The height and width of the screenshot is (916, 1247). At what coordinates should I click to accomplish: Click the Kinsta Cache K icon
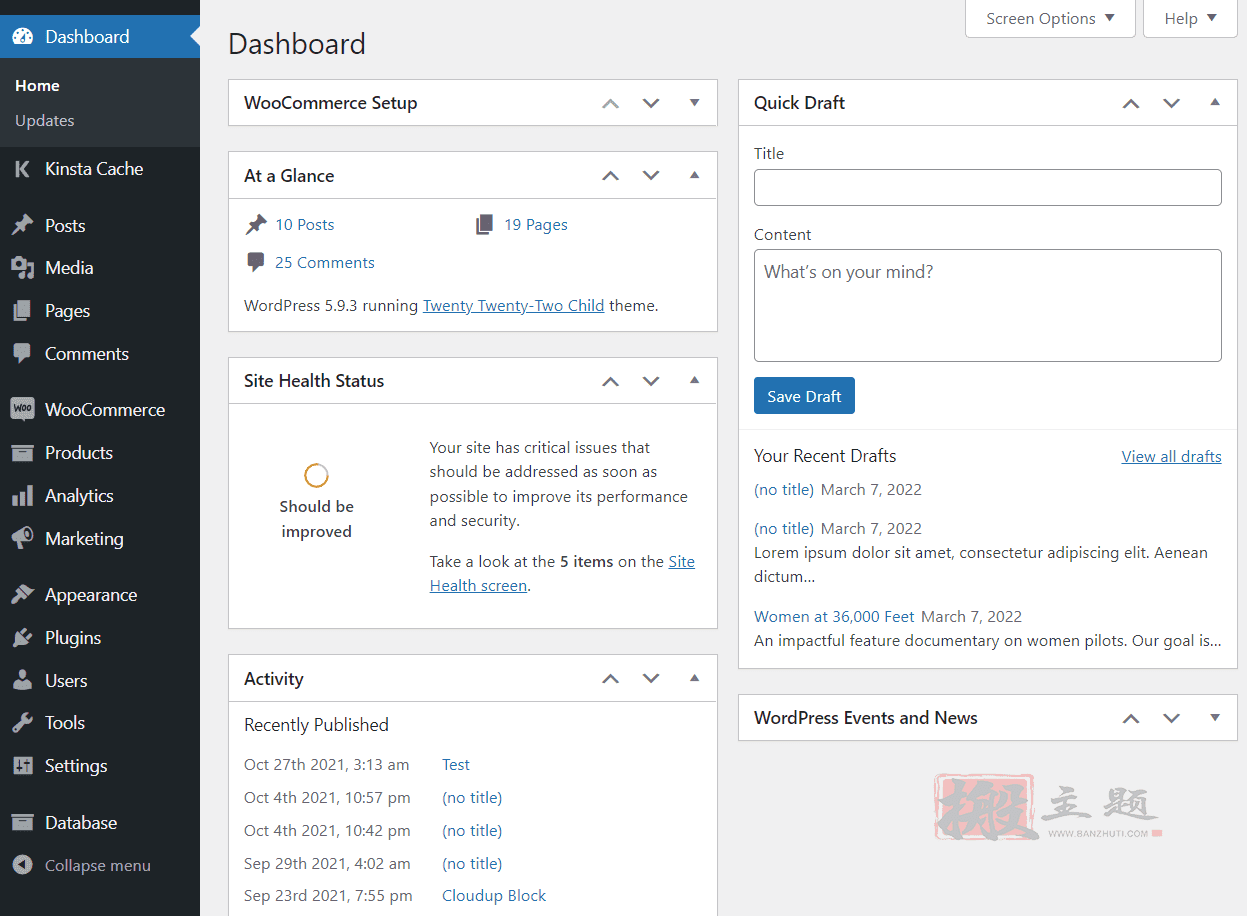pos(22,169)
